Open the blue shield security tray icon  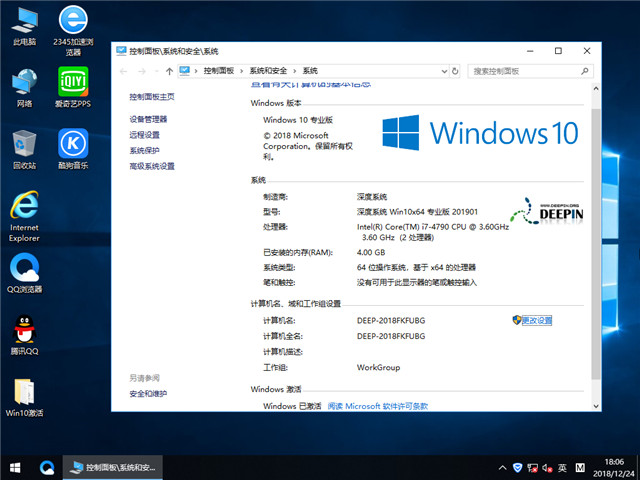pos(518,468)
